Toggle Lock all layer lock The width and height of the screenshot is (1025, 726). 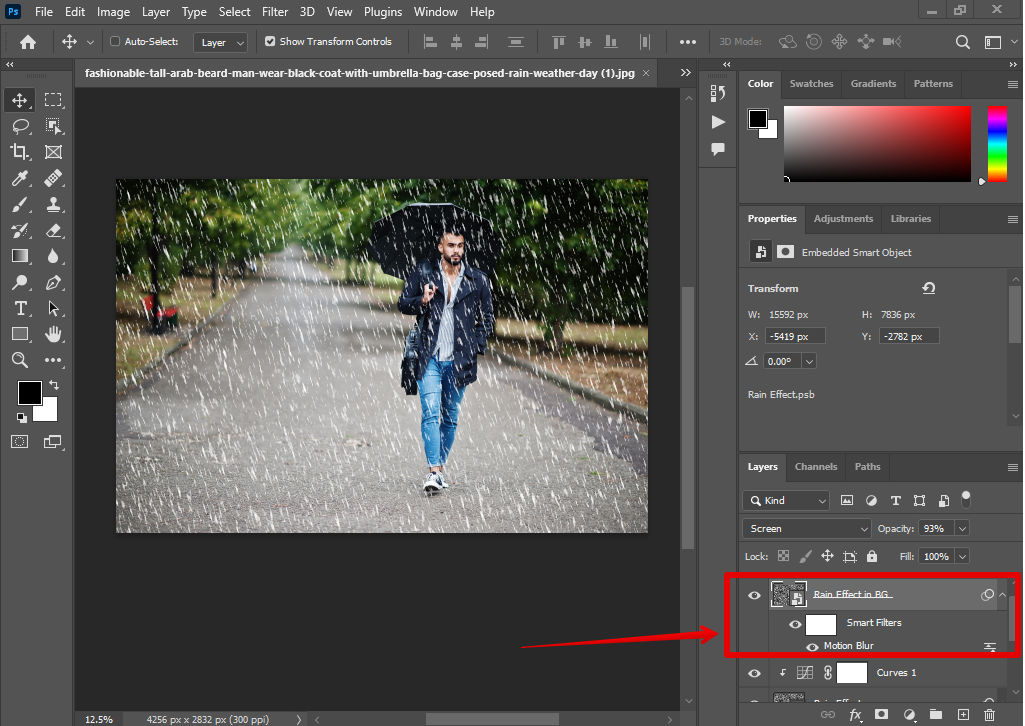[x=871, y=556]
